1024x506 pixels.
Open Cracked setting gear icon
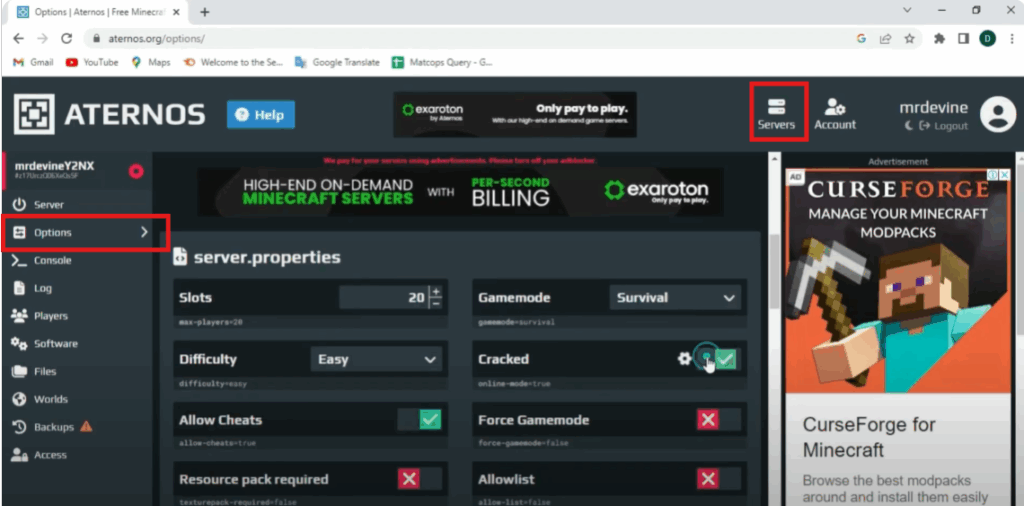(684, 358)
